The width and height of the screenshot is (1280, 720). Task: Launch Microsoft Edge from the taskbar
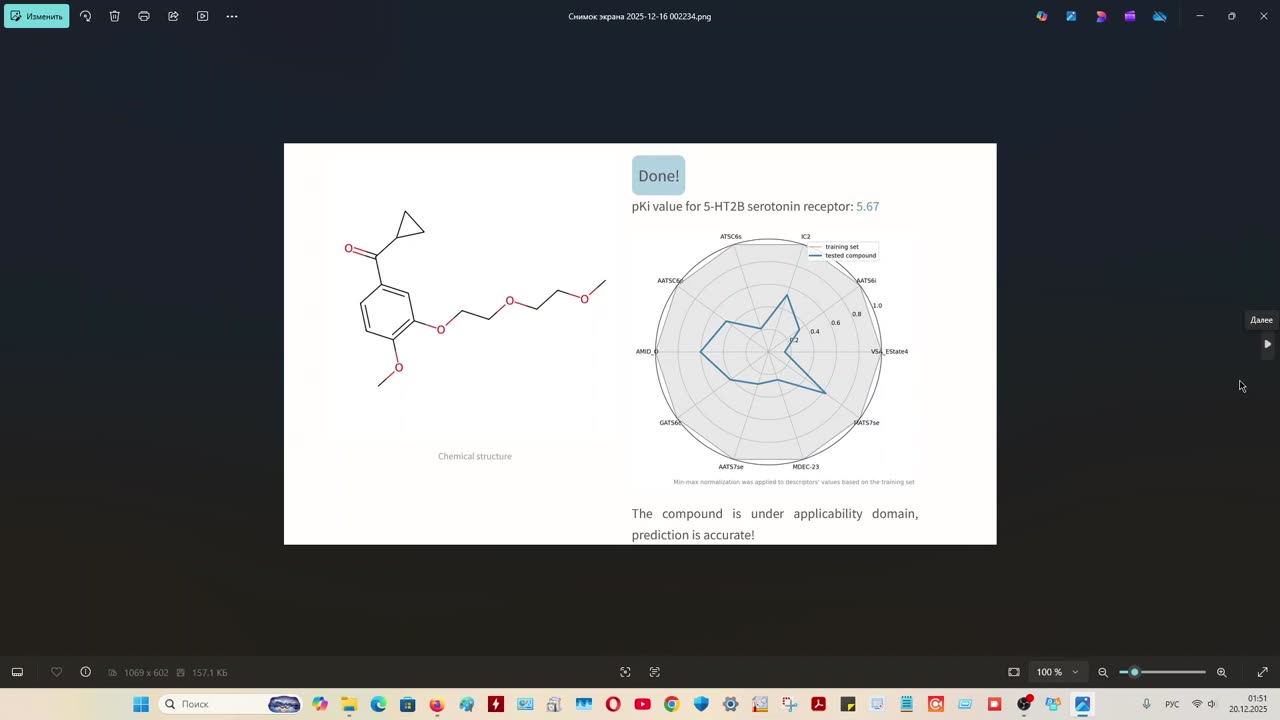point(378,704)
